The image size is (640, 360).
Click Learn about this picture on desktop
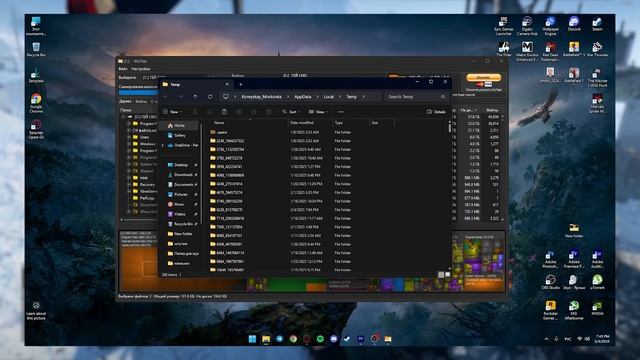tap(36, 311)
